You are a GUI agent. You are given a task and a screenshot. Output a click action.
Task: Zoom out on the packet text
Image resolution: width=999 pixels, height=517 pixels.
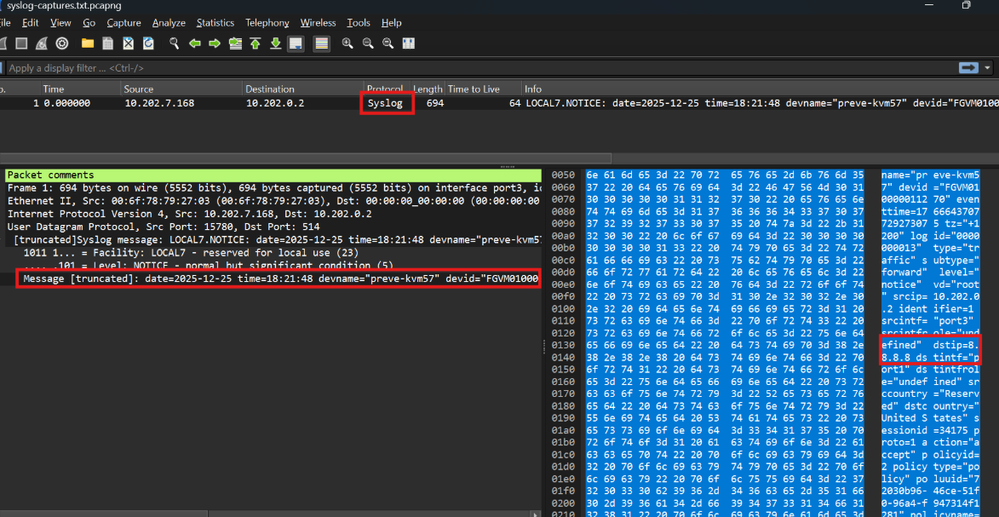pos(368,43)
